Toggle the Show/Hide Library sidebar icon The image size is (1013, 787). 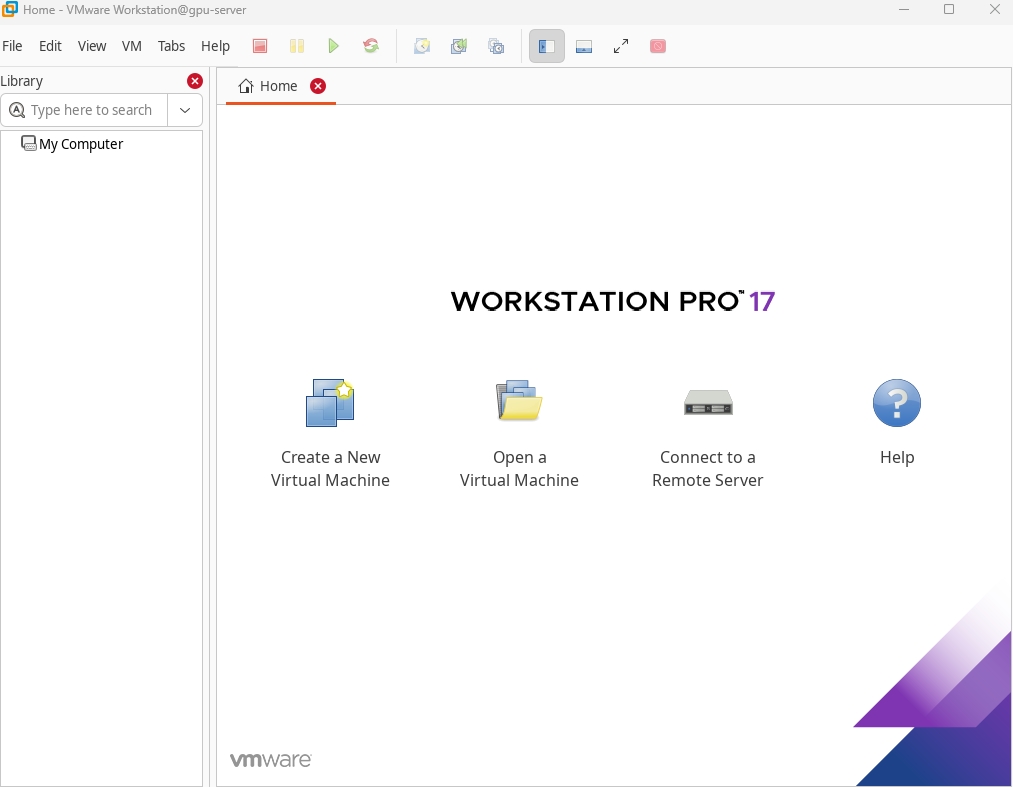[x=547, y=46]
